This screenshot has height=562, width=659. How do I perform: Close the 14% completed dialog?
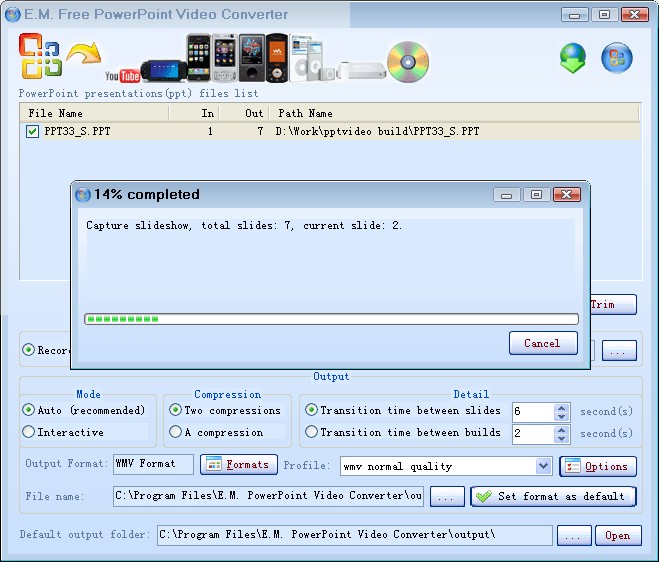point(567,195)
